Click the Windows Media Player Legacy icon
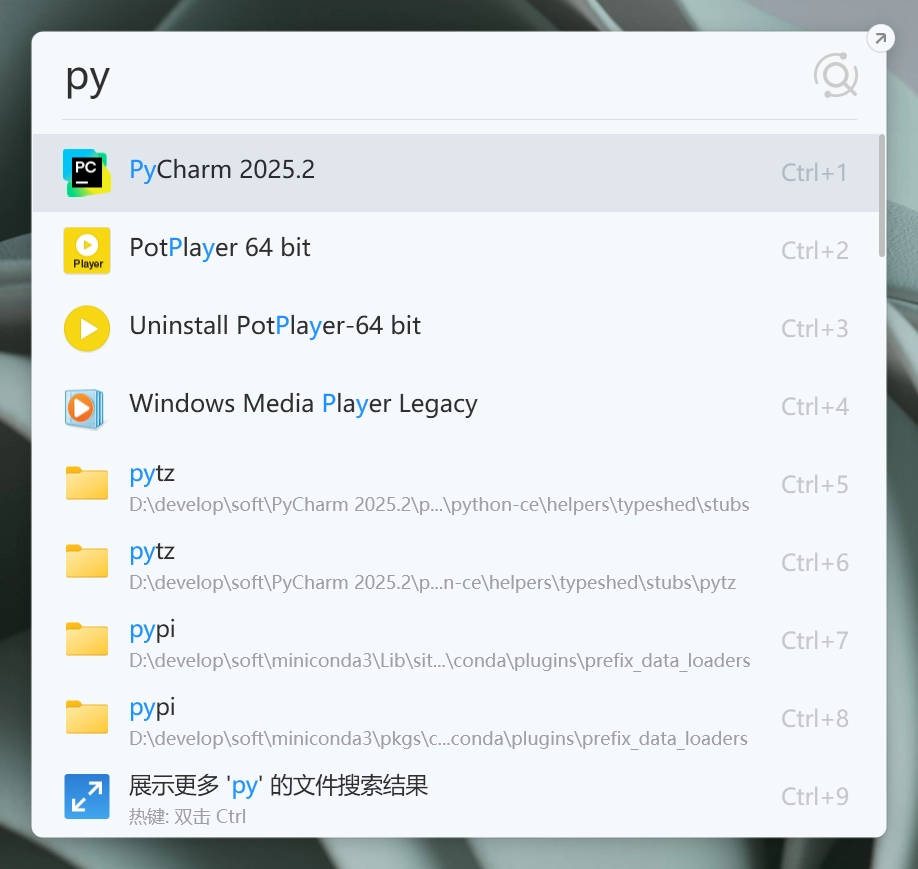This screenshot has height=869, width=918. pyautogui.click(x=85, y=408)
